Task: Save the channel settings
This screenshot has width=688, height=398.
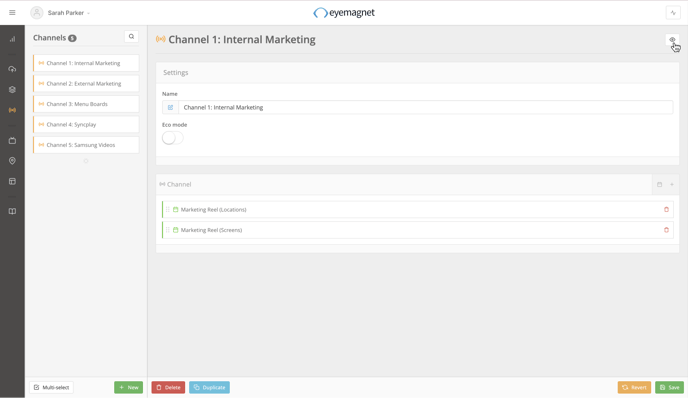Action: pos(670,387)
